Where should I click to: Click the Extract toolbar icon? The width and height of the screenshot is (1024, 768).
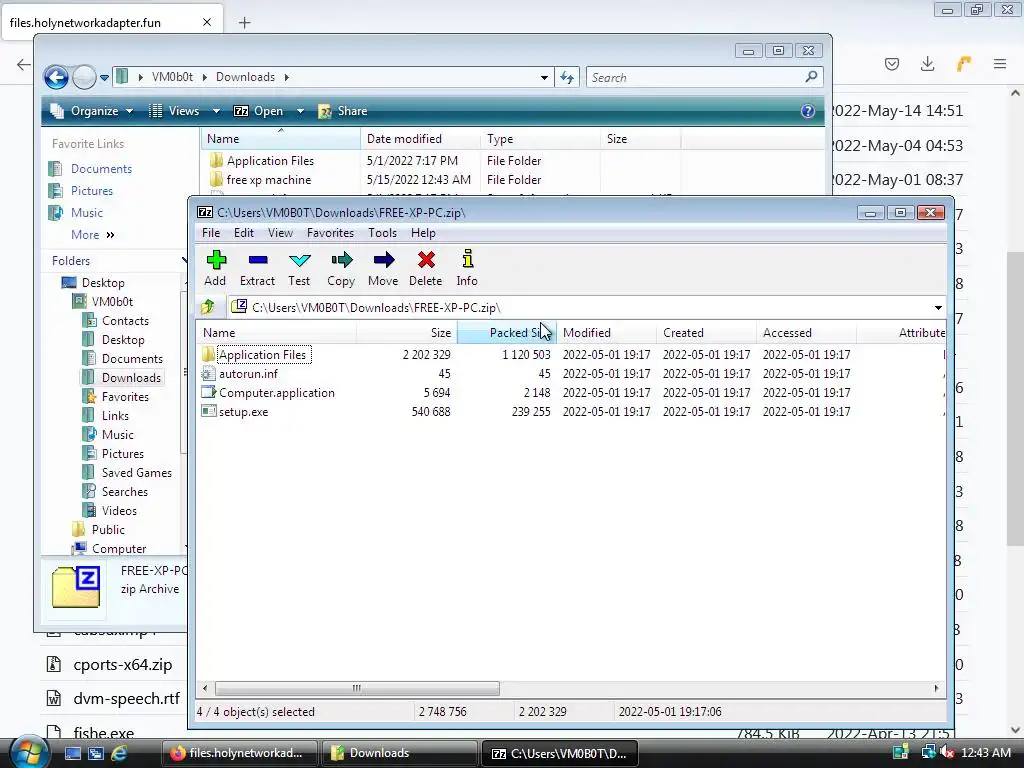[x=257, y=268]
